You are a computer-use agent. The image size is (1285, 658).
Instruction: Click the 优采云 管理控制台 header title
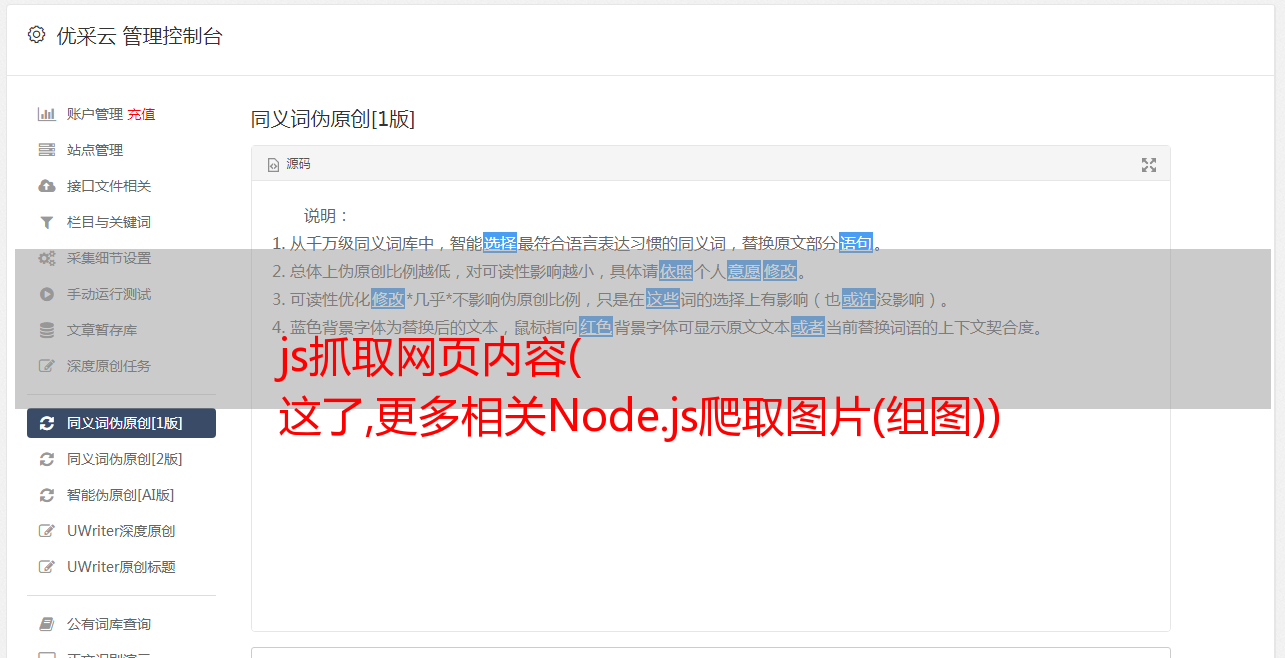(139, 36)
